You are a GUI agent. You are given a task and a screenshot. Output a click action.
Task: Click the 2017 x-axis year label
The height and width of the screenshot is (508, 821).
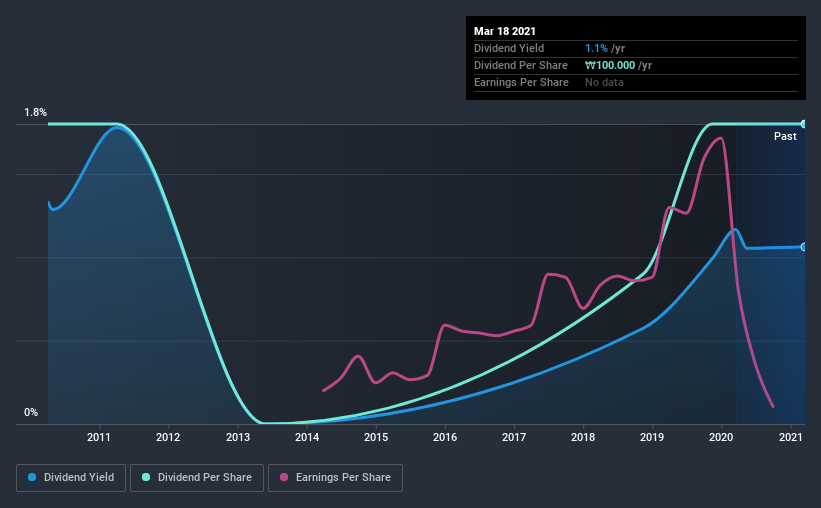(x=514, y=437)
